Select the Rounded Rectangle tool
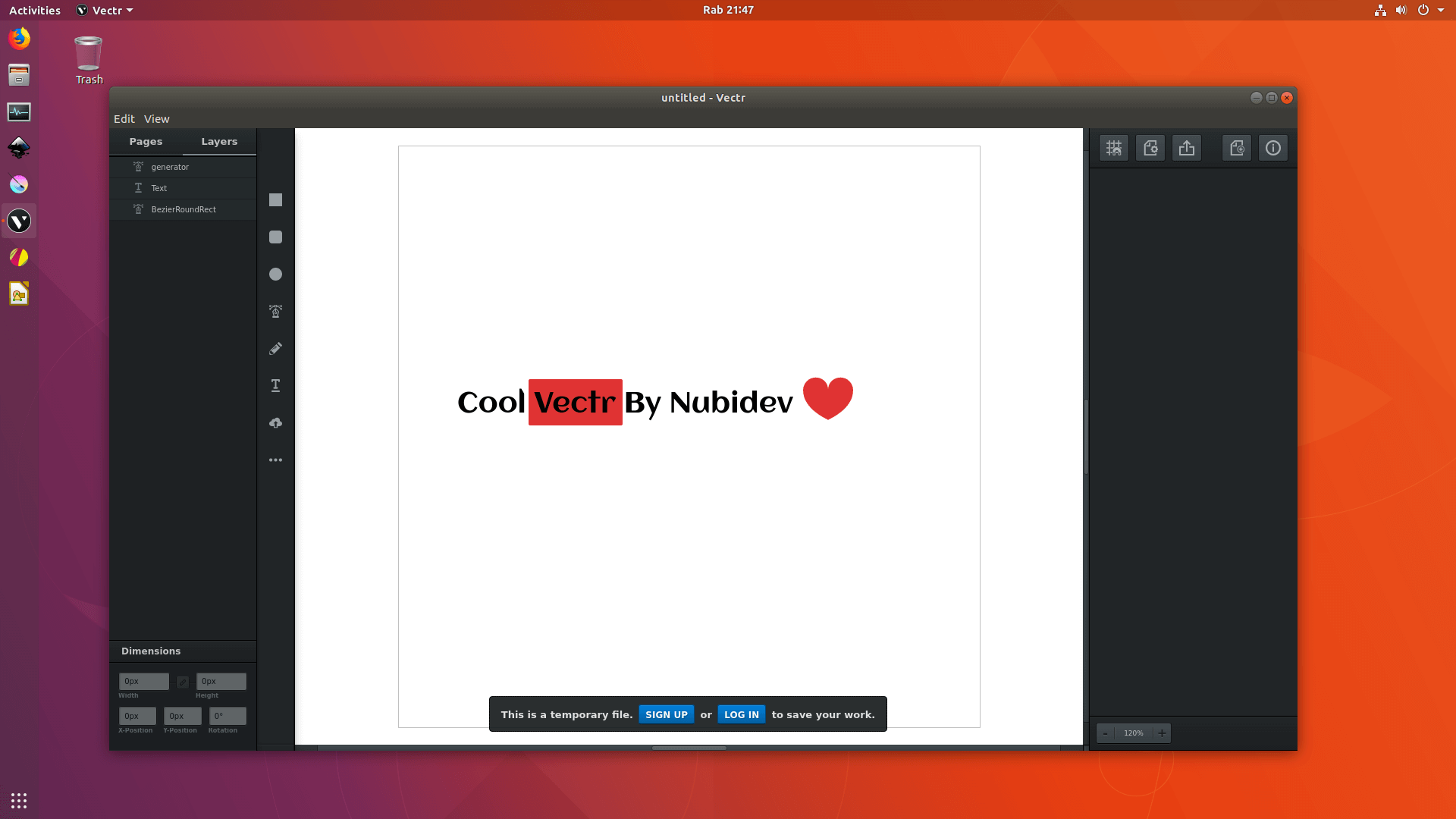Viewport: 1456px width, 819px height. coord(275,237)
